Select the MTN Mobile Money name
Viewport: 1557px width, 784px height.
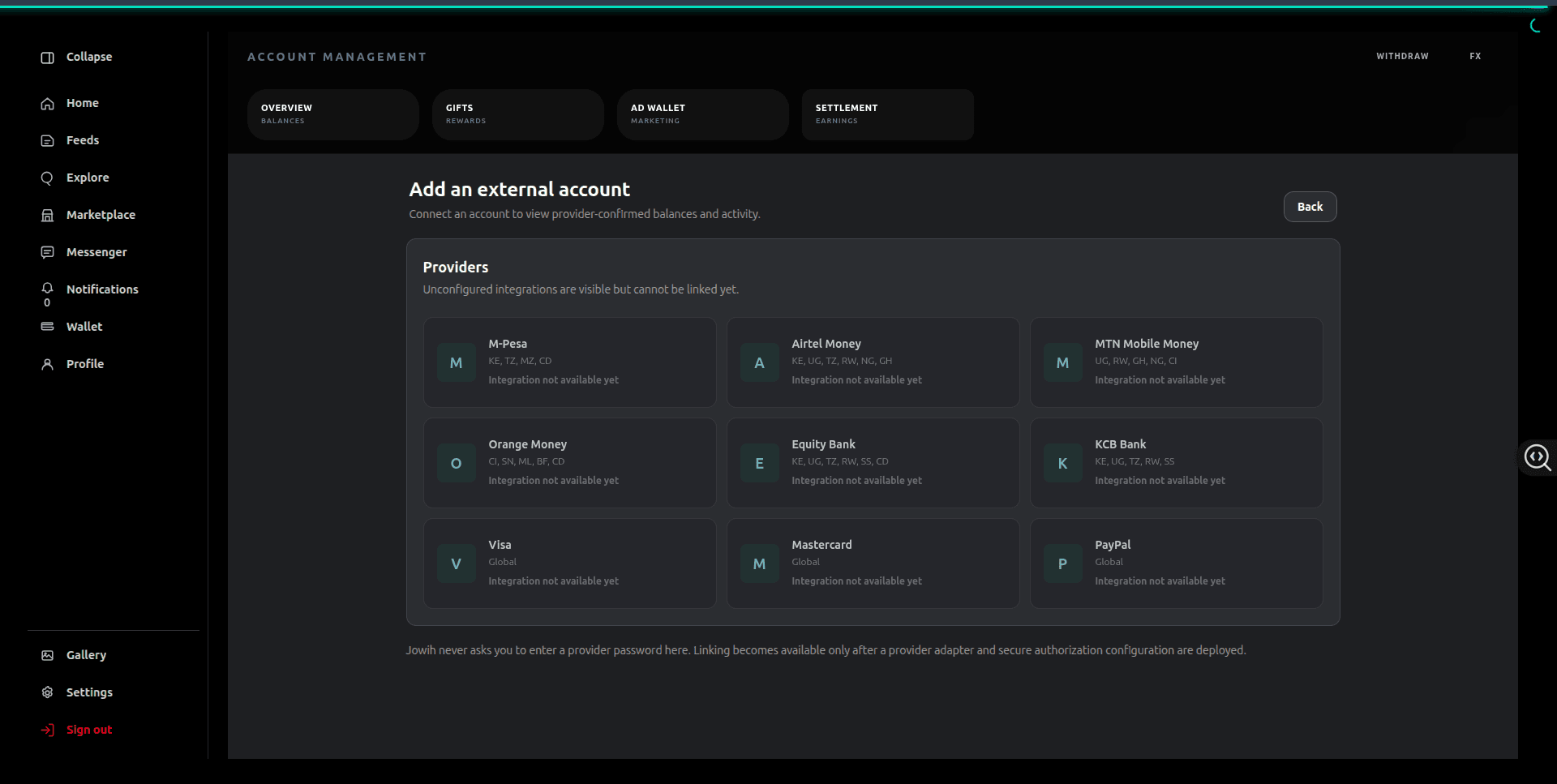click(1146, 344)
